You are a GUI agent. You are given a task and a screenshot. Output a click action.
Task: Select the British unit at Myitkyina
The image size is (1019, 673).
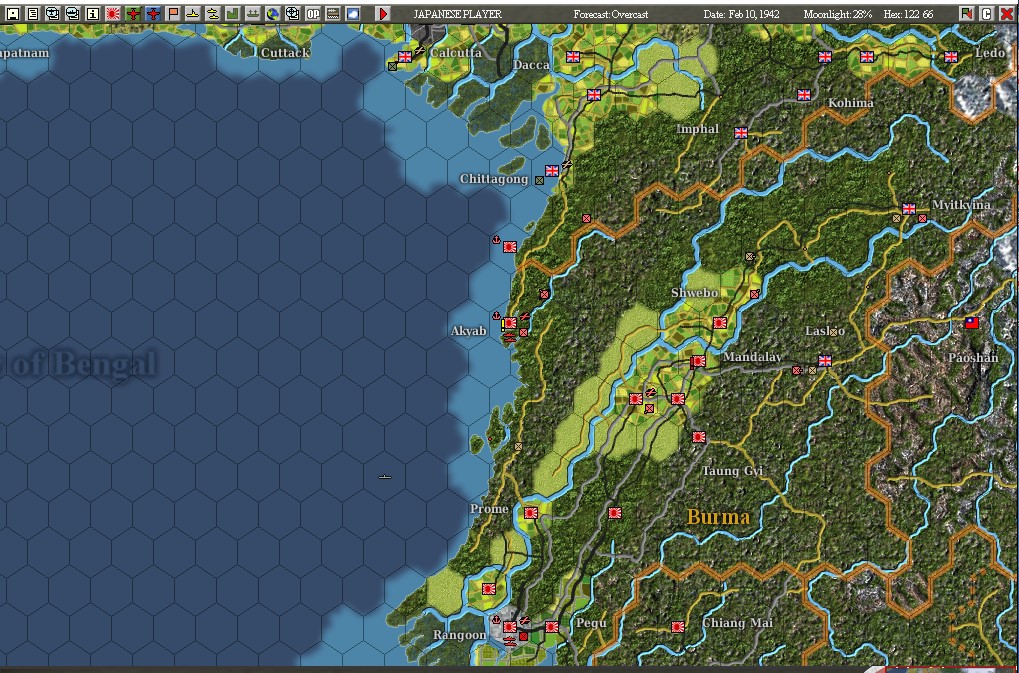pos(909,209)
